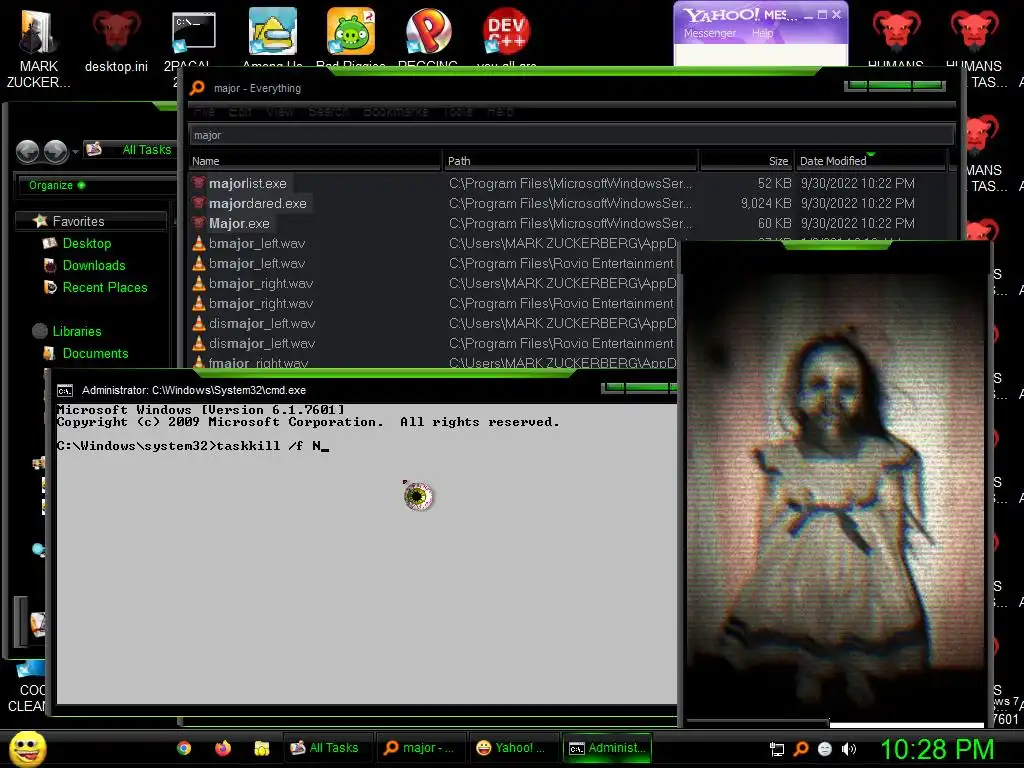Screen dimensions: 1024x768
Task: Click the Everything magnifier title bar icon
Action: (197, 88)
